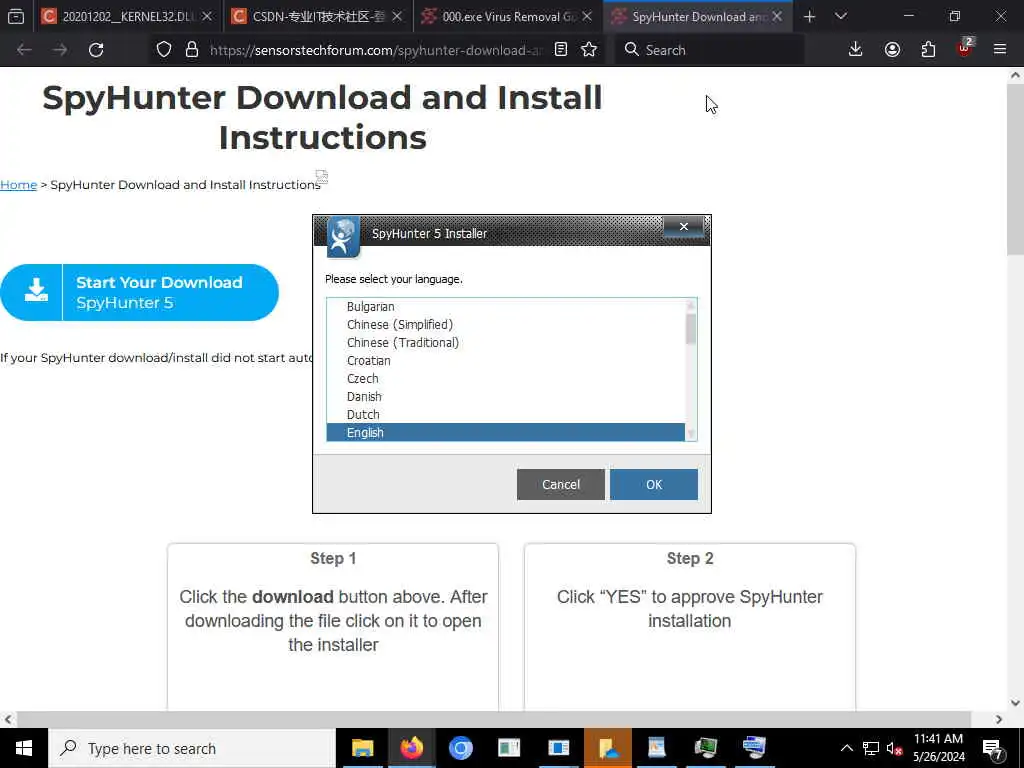Click Start Your Download SpyHunter 5 button
Screen dimensions: 1024x768
tap(139, 293)
